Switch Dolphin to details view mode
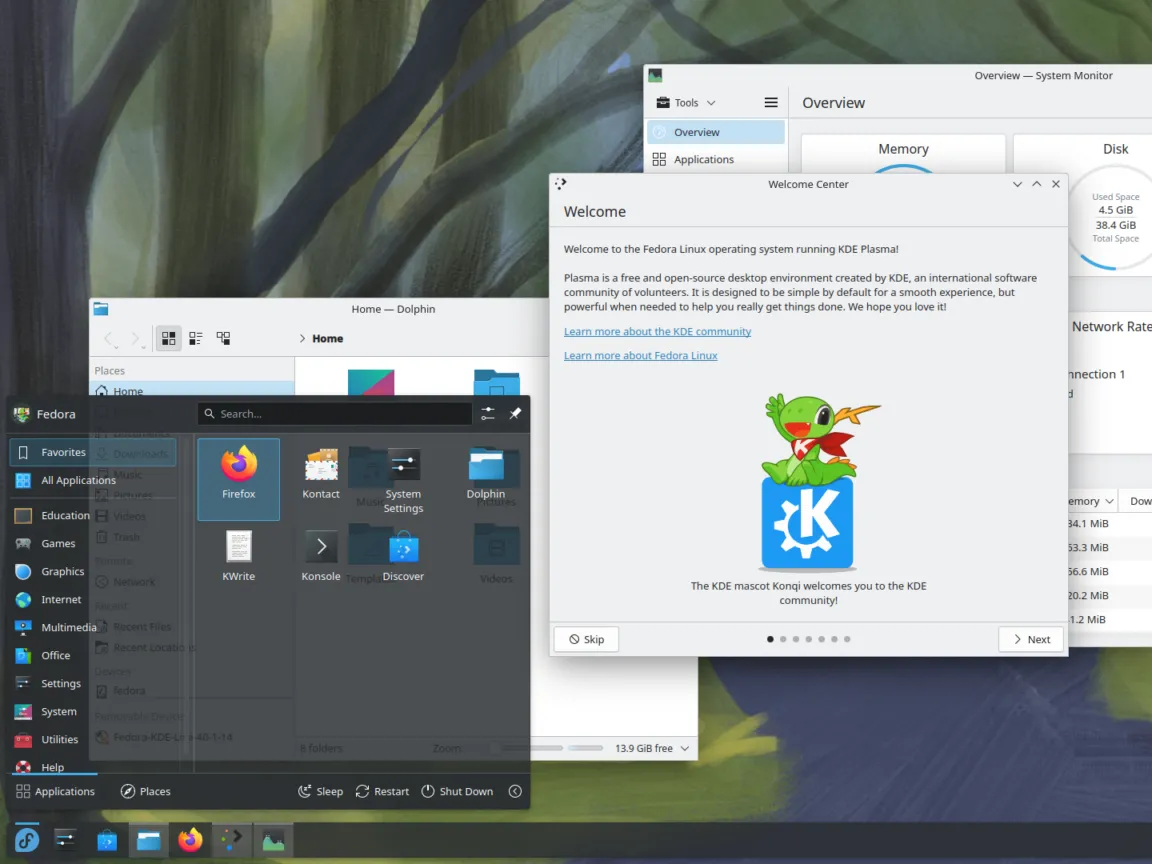1152x864 pixels. pyautogui.click(x=196, y=338)
